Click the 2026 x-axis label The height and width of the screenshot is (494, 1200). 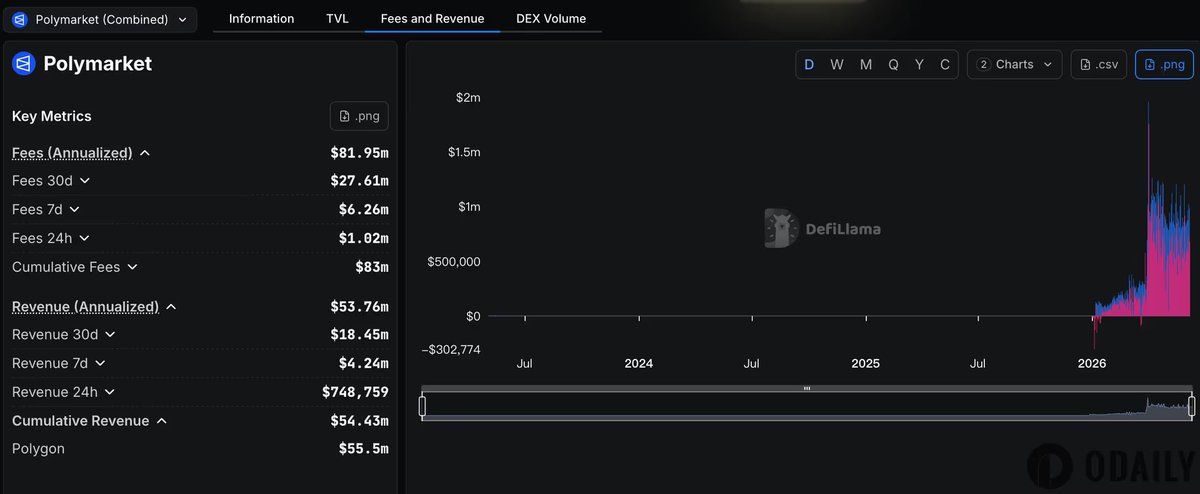1092,363
